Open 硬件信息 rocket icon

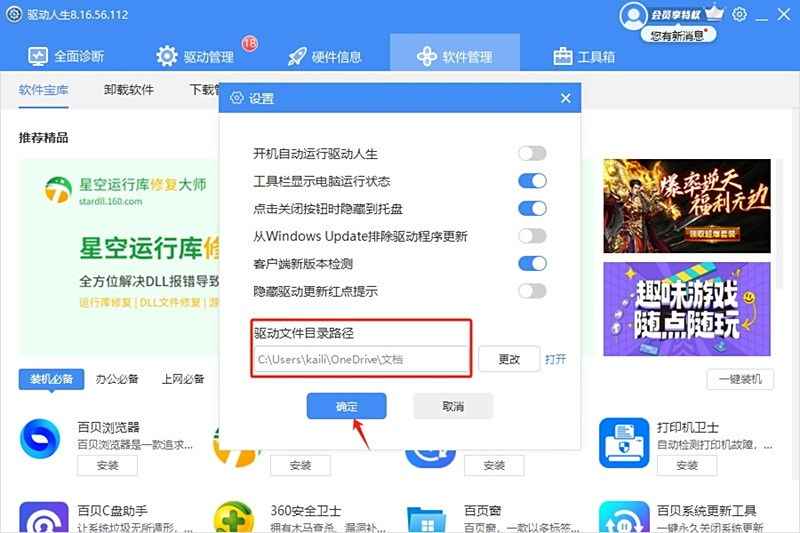(x=297, y=56)
